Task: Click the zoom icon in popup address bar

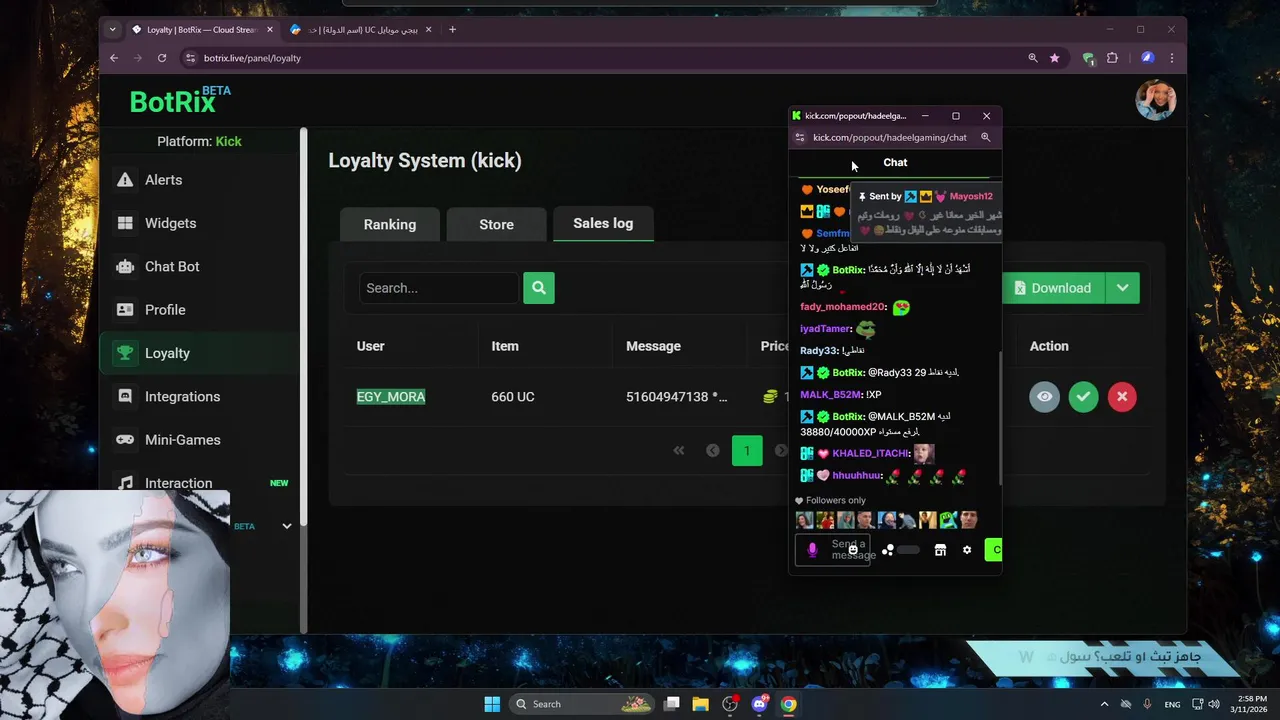Action: [985, 137]
